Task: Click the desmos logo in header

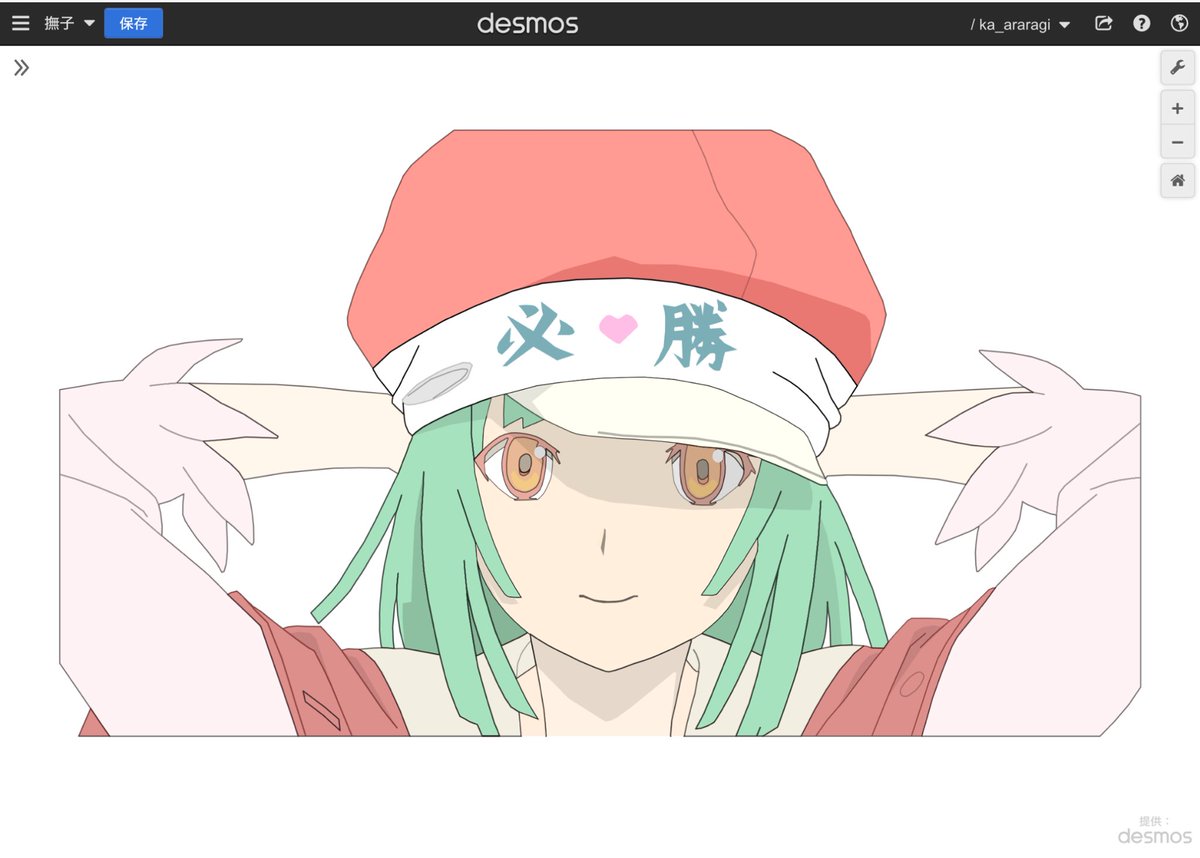Action: [527, 23]
